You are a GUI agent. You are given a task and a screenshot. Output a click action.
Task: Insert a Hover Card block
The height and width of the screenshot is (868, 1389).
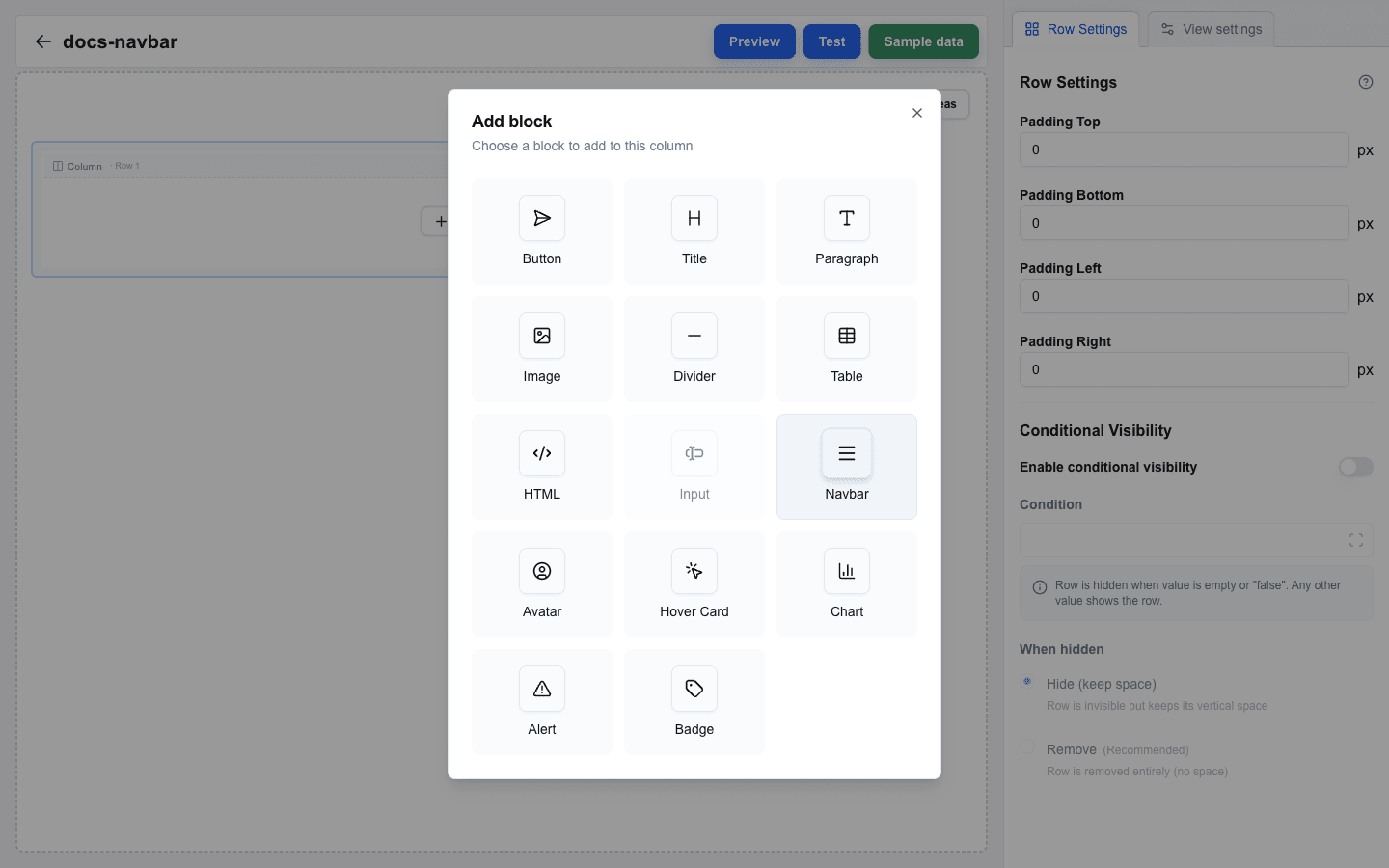tap(694, 584)
